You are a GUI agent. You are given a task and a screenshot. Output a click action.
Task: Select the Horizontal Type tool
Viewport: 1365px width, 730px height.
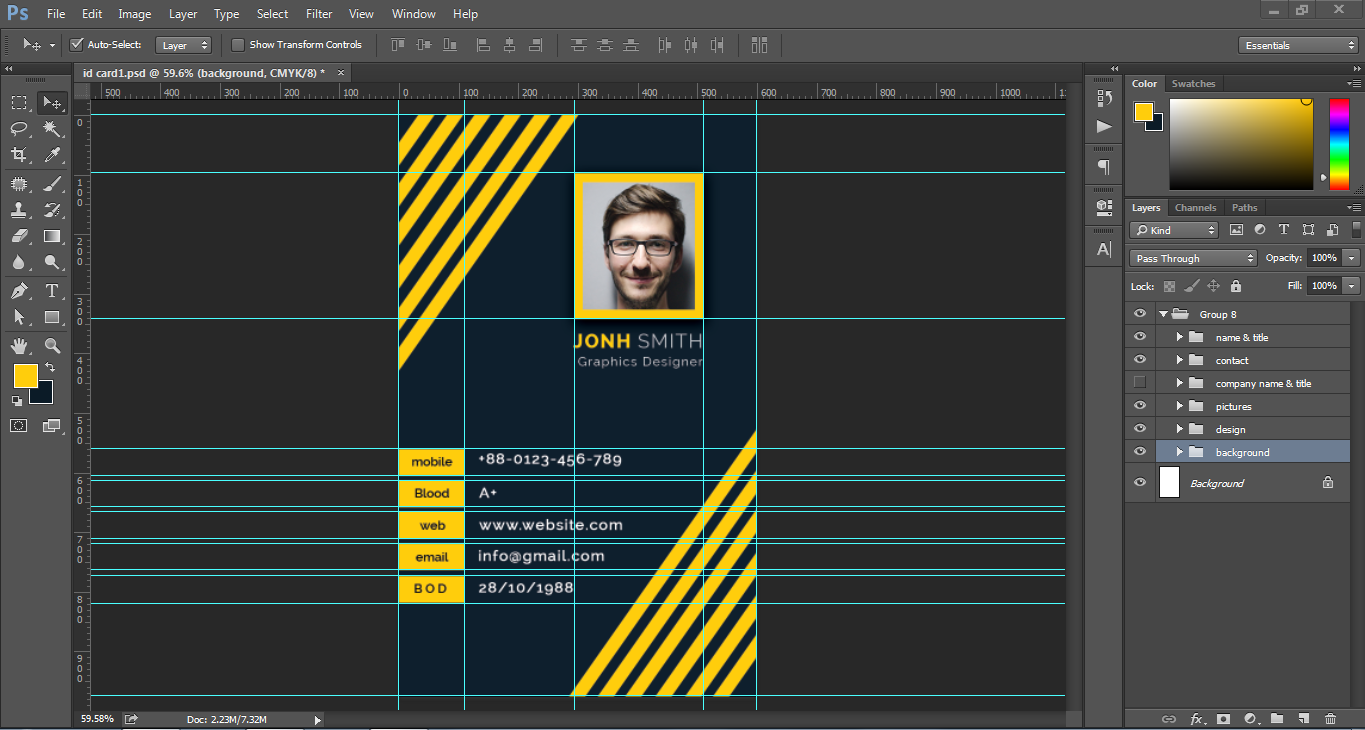tap(52, 291)
